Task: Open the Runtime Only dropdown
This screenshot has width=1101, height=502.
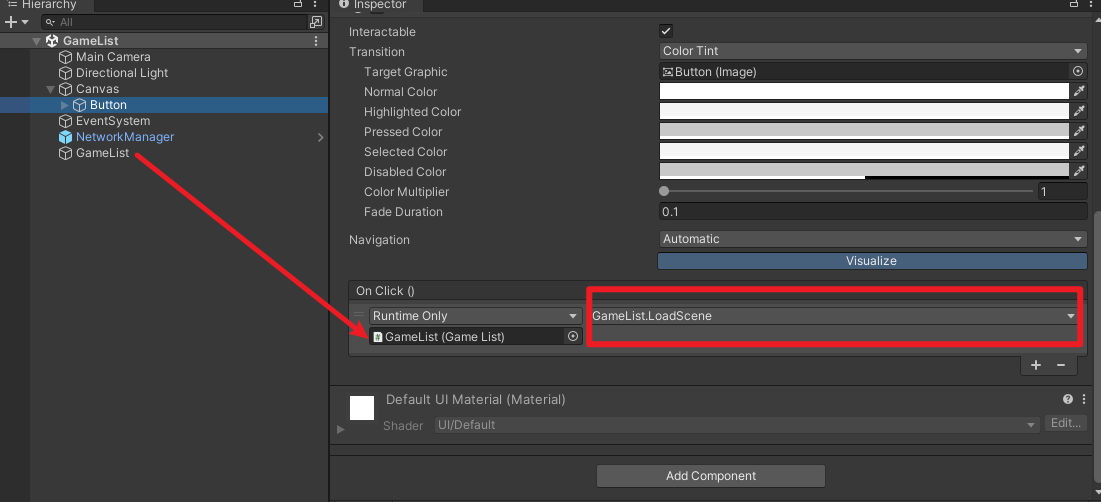Action: pyautogui.click(x=475, y=316)
